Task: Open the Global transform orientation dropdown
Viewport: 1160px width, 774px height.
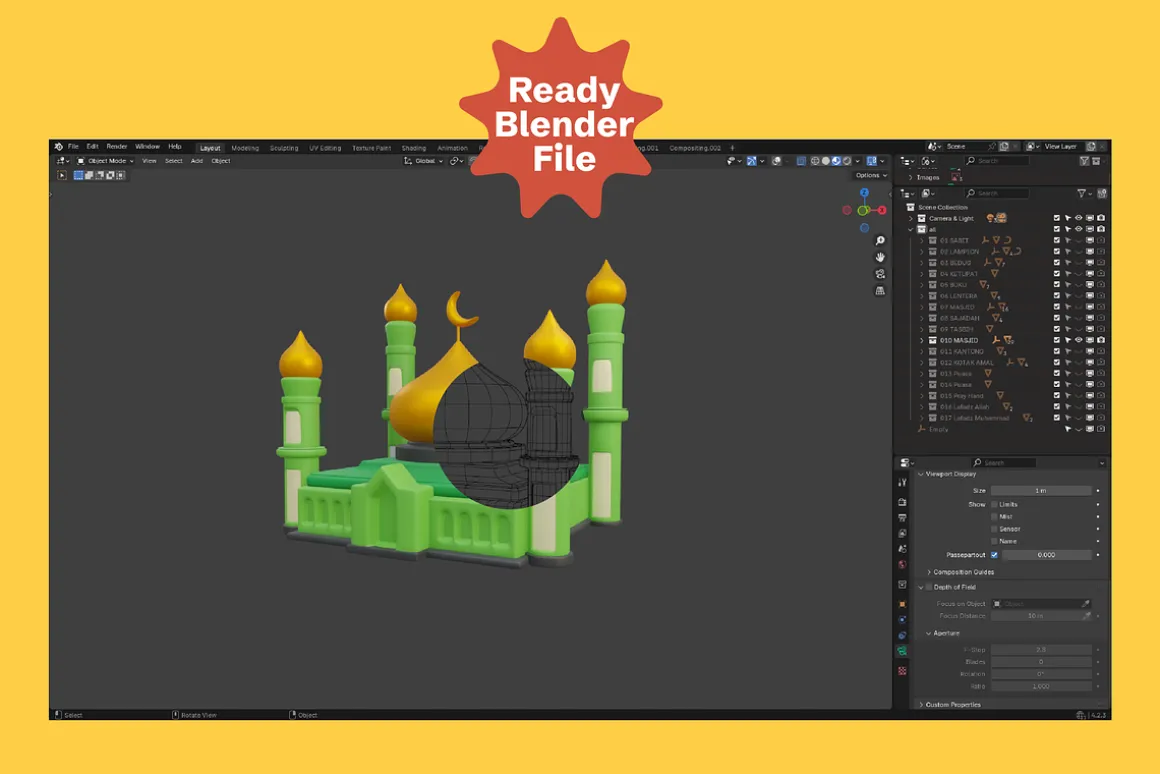Action: click(x=423, y=161)
